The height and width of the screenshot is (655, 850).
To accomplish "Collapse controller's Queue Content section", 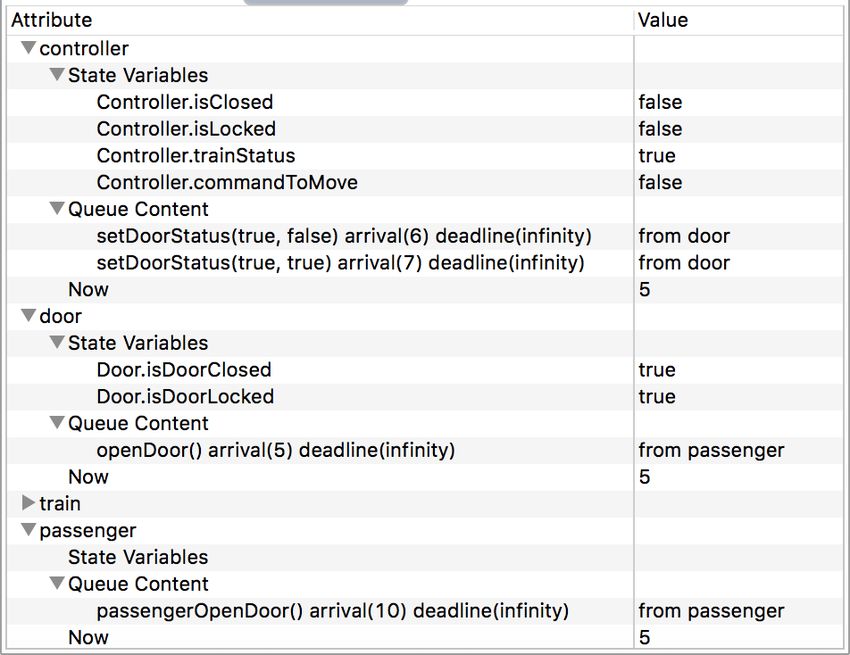I will tap(57, 208).
